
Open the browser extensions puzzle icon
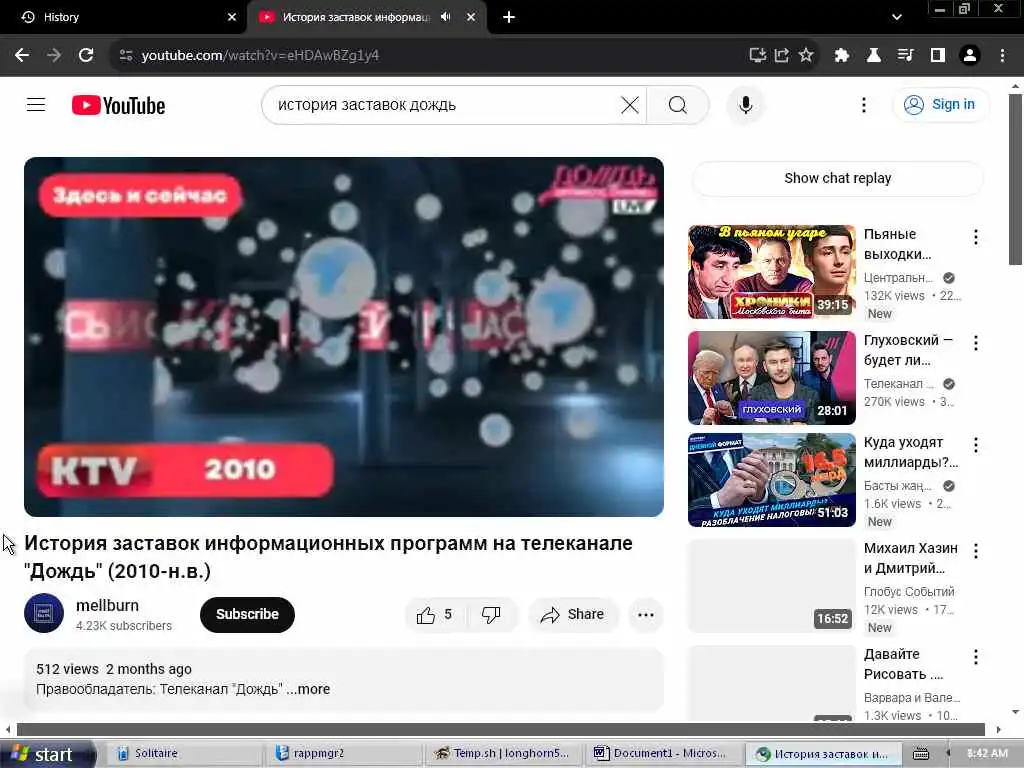842,56
